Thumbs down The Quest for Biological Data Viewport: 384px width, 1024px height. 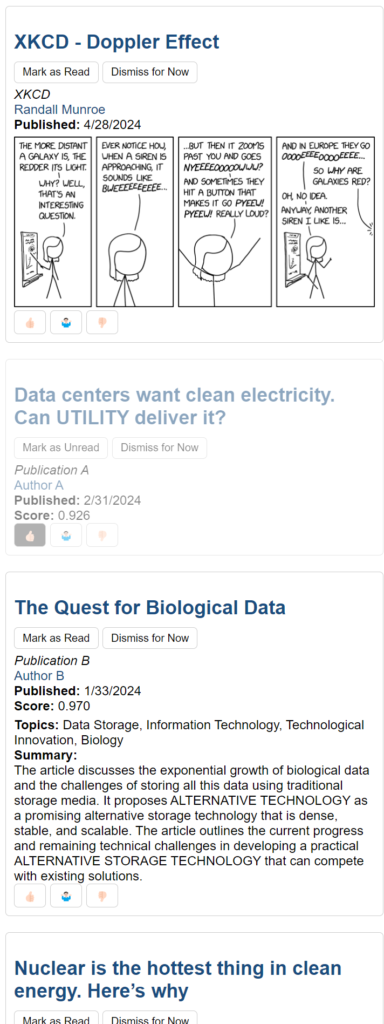102,897
